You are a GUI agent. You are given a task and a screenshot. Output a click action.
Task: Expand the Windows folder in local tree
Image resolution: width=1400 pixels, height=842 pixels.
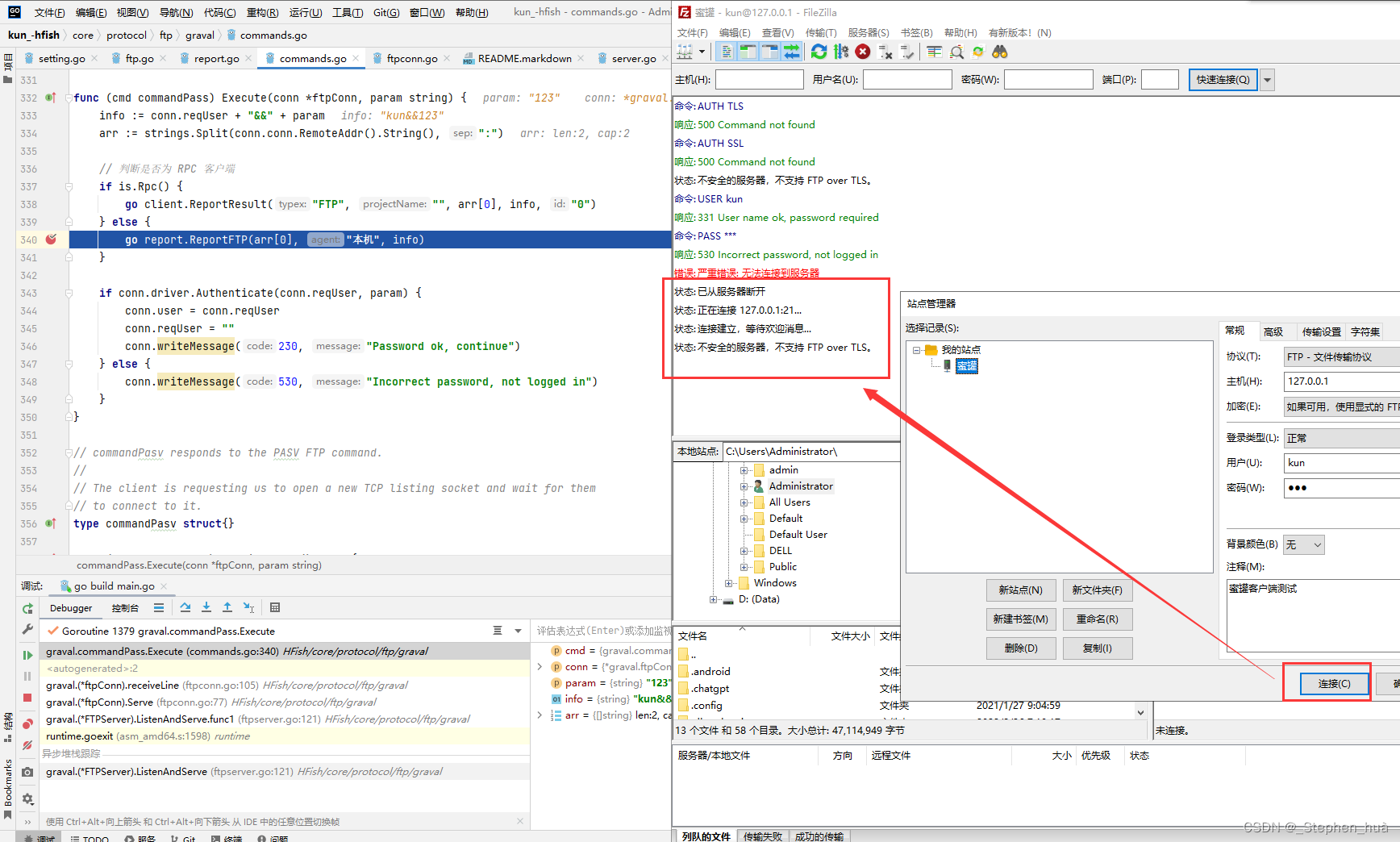tap(728, 583)
